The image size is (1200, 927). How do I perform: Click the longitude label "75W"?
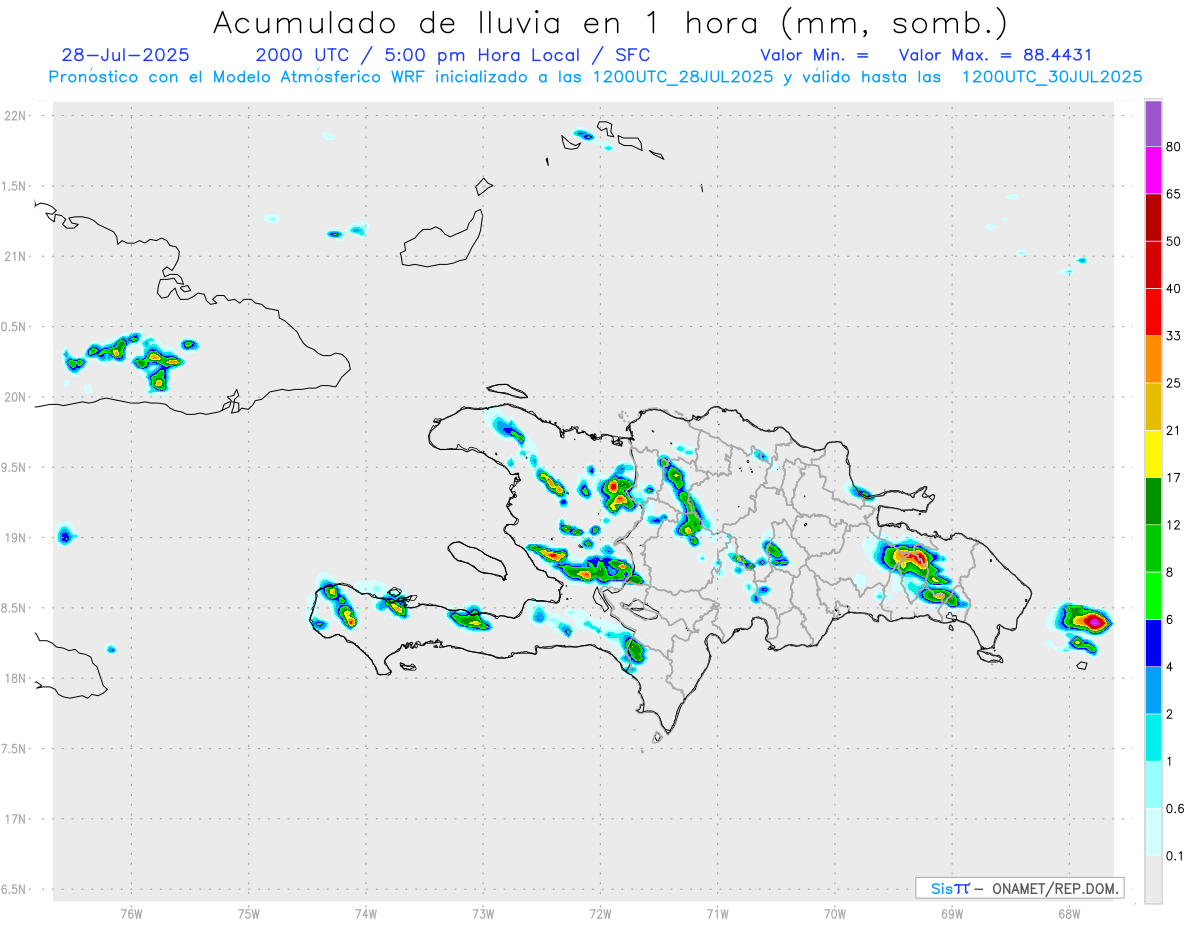click(248, 914)
